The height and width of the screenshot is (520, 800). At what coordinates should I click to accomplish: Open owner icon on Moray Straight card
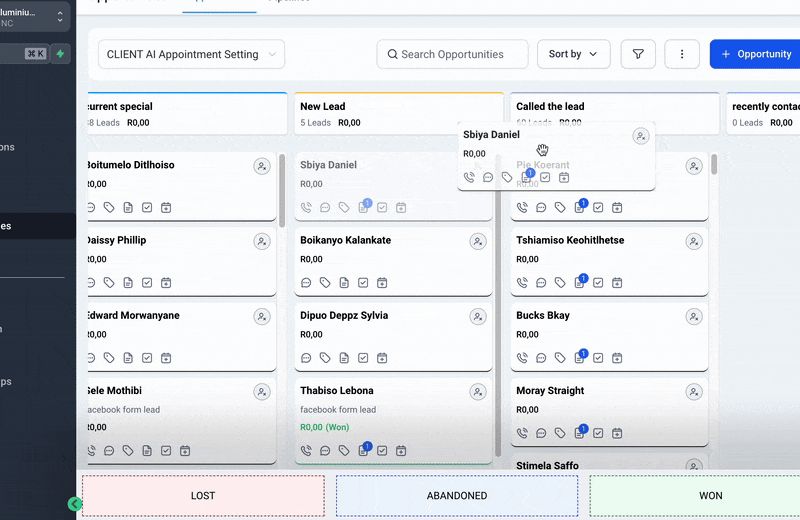(x=694, y=392)
